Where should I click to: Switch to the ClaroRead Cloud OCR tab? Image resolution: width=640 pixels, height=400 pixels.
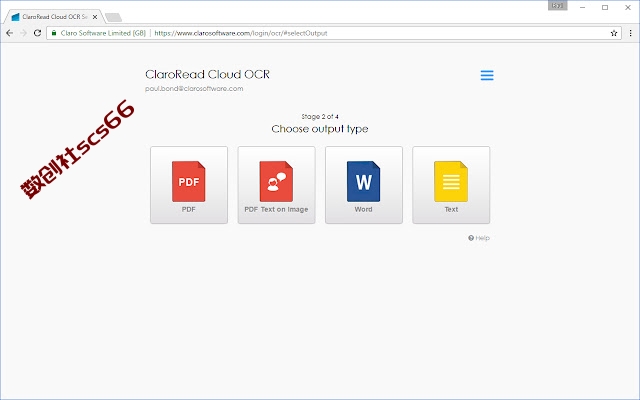point(53,17)
